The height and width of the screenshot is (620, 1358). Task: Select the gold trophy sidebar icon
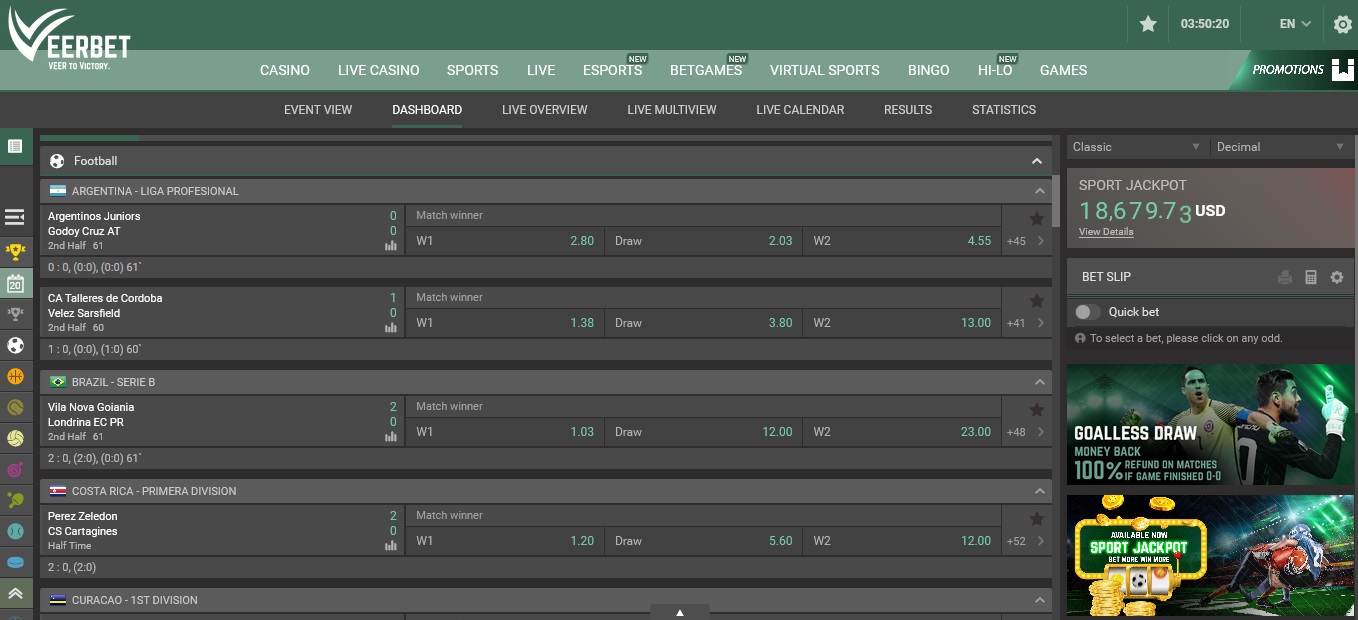15,251
